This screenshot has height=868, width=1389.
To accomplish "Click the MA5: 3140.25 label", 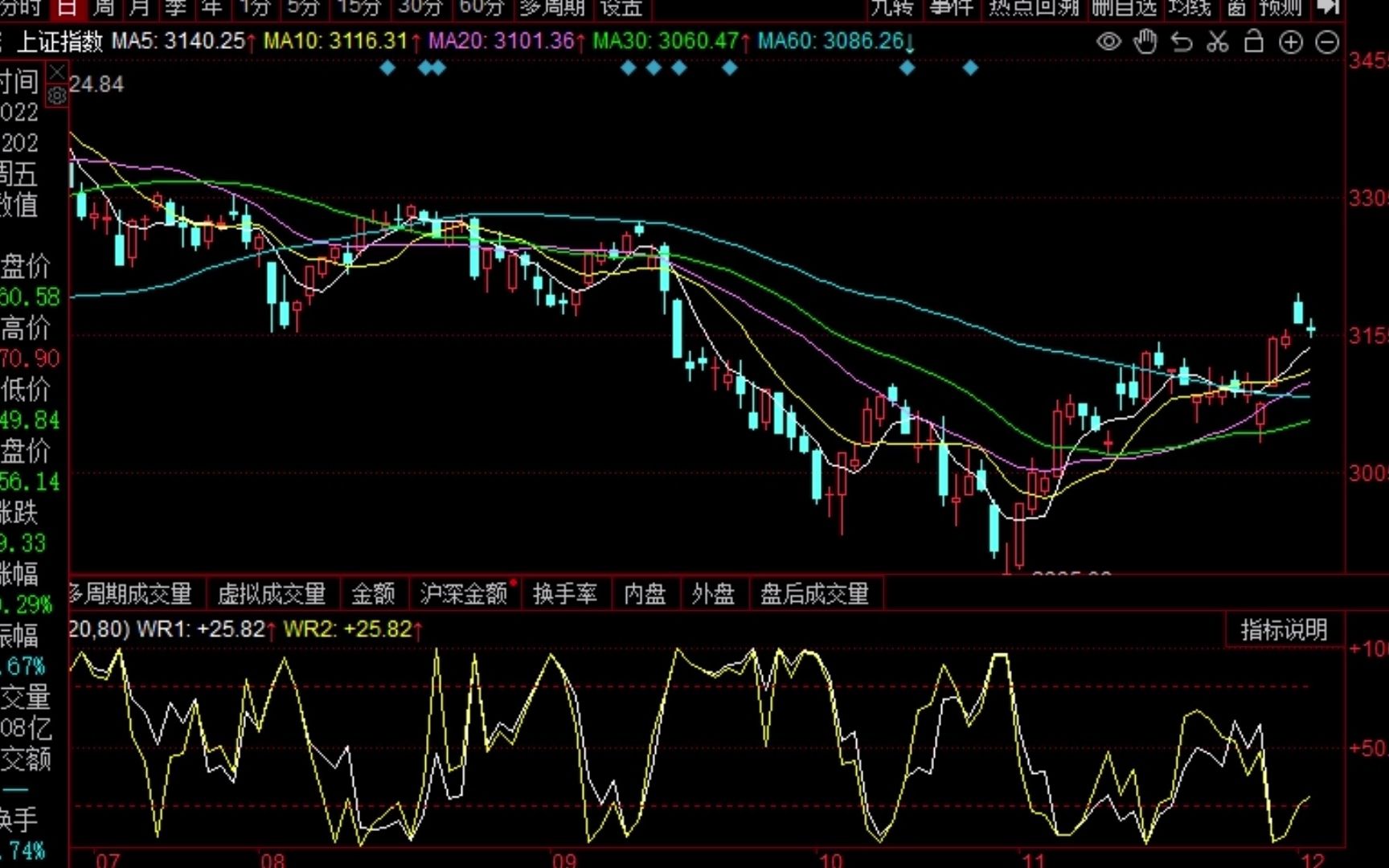I will click(178, 41).
